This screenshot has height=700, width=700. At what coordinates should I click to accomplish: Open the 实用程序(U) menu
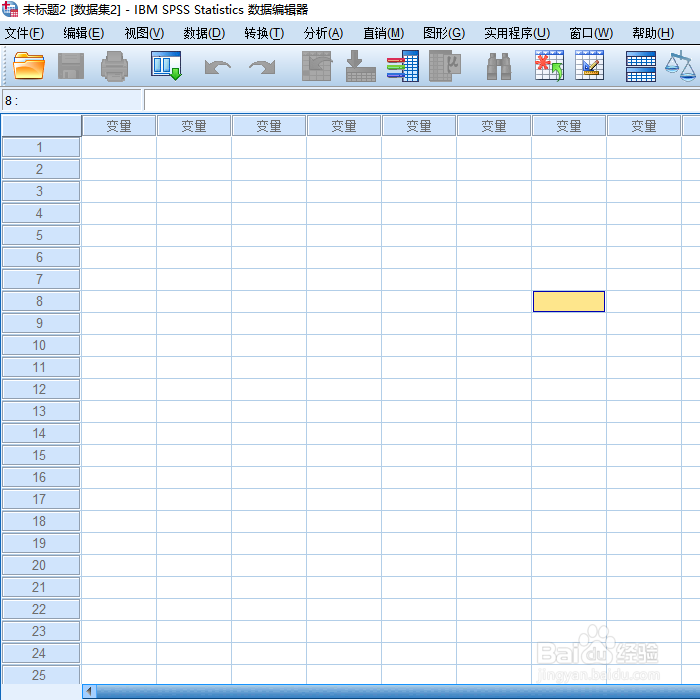[517, 33]
